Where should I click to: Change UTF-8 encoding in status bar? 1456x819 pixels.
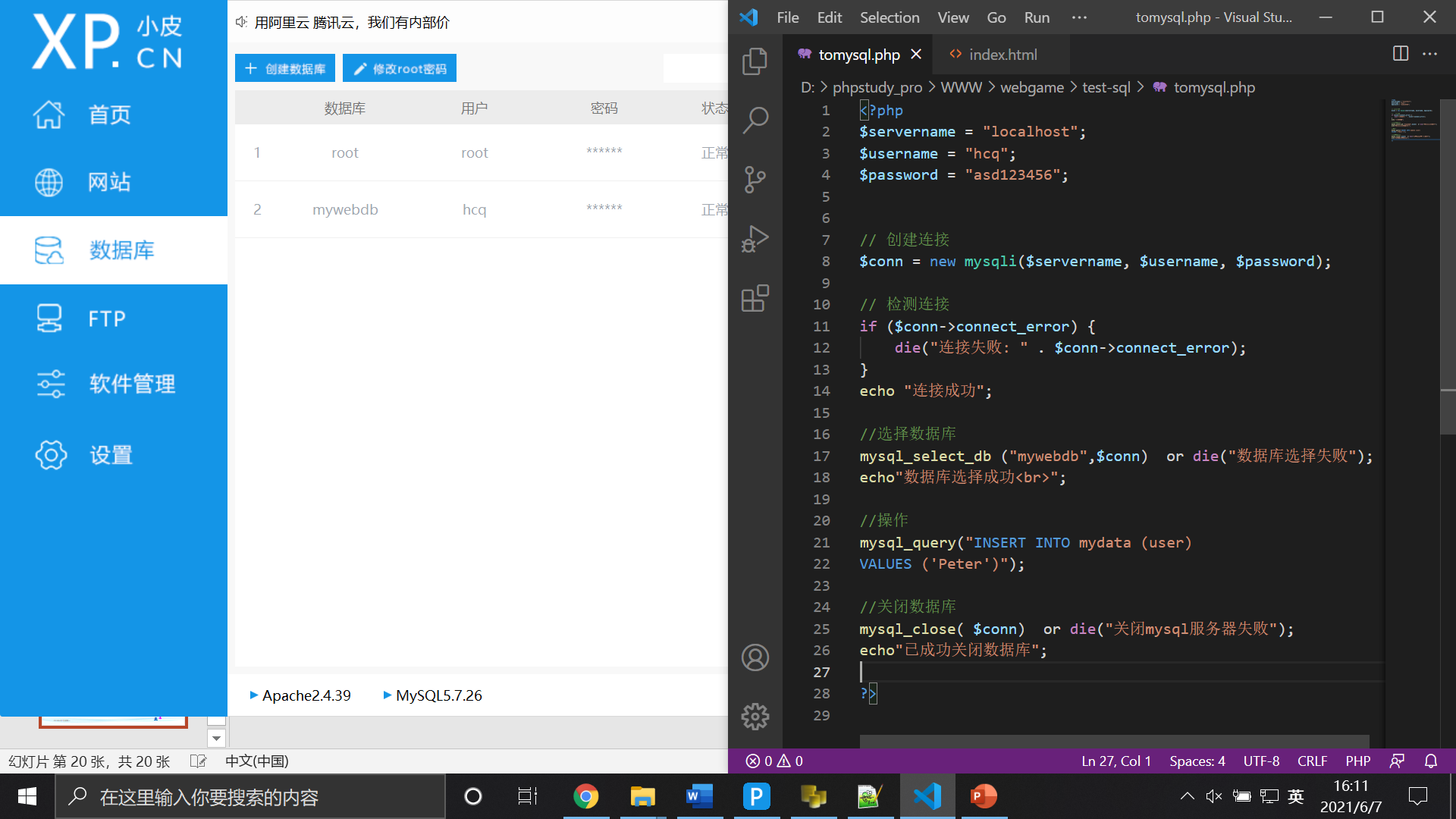1261,761
